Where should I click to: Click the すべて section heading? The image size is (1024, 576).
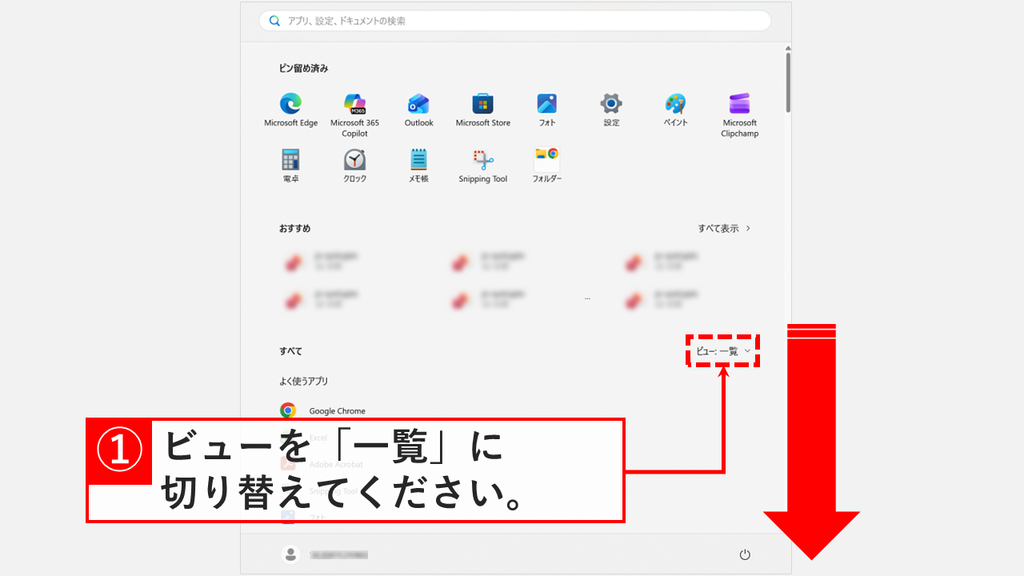pyautogui.click(x=291, y=351)
